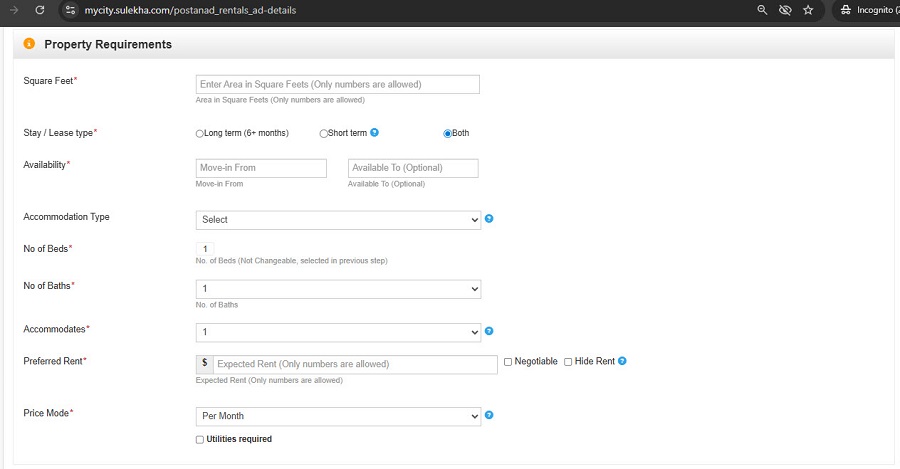Expand the No of Baths dropdown
Screen dimensions: 900x469
pyautogui.click(x=338, y=289)
